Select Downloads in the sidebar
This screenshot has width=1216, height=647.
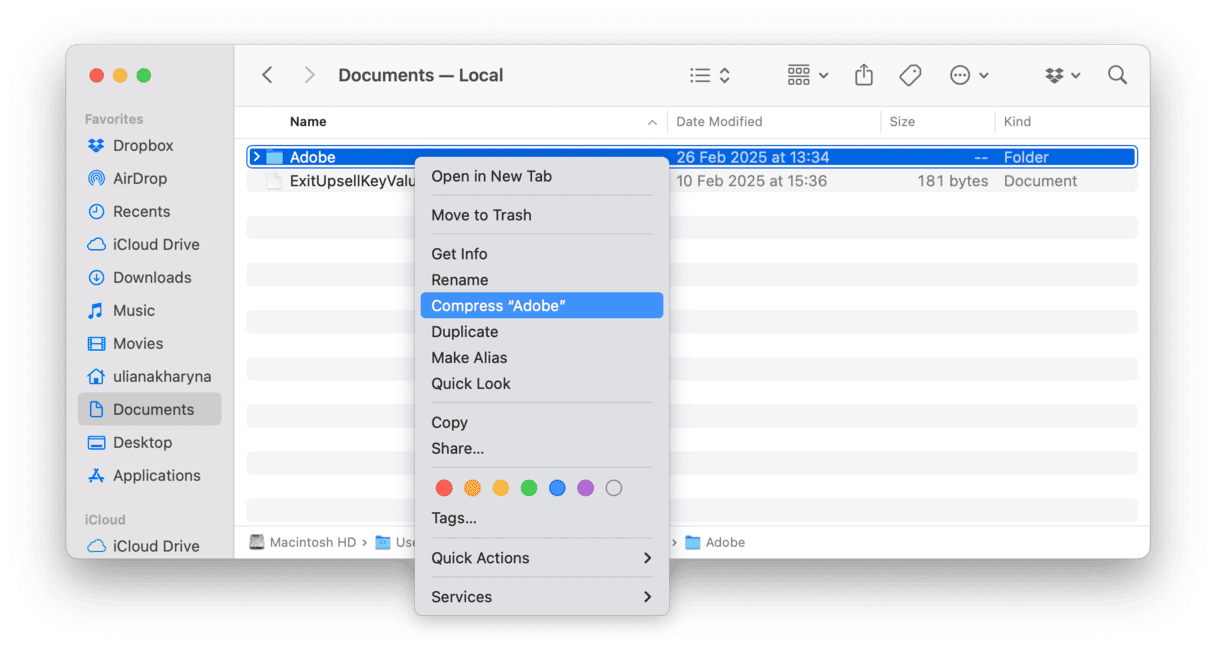coord(151,278)
